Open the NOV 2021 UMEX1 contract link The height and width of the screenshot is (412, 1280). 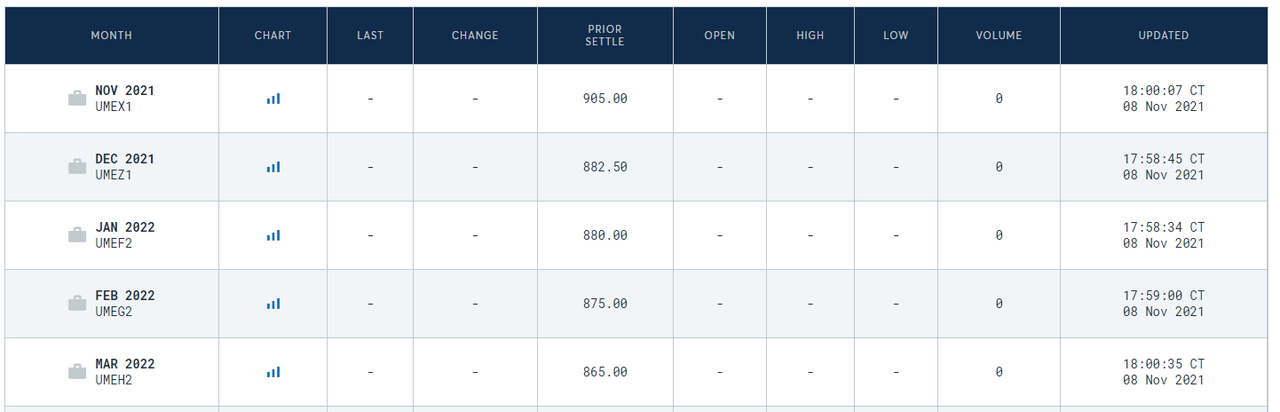click(125, 98)
